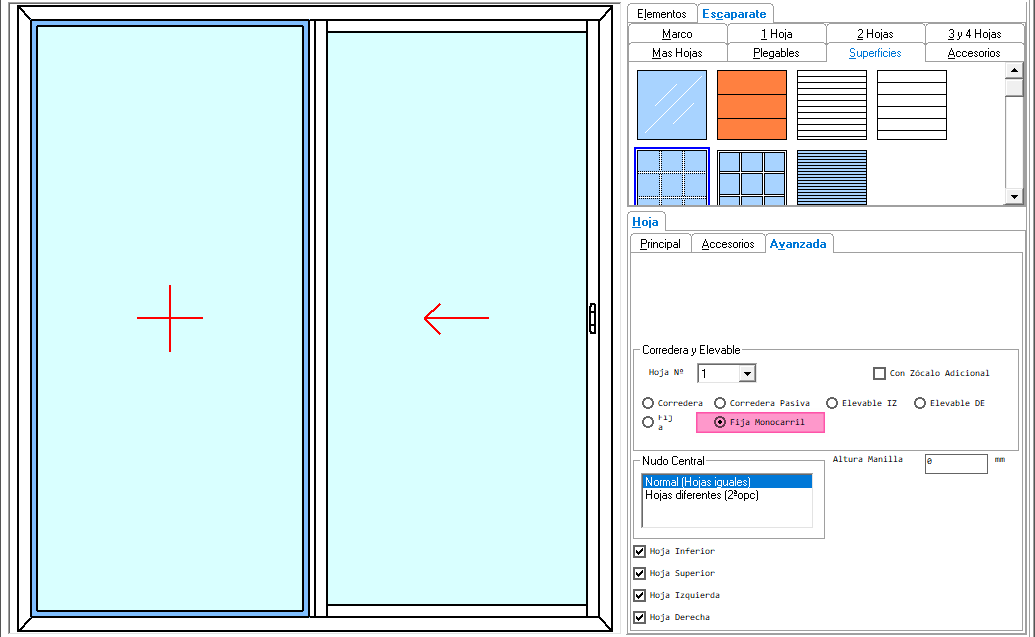Select the plain glass surface icon

(671, 105)
